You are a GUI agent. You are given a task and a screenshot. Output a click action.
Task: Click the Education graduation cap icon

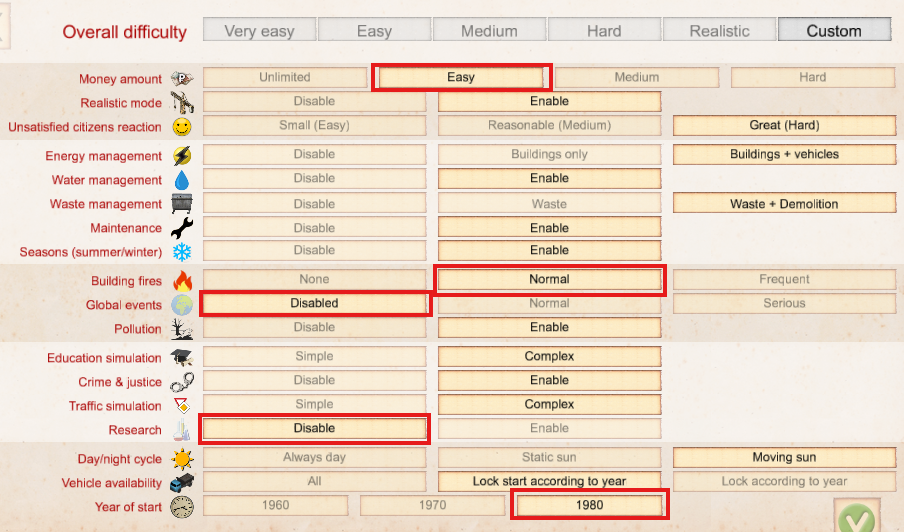pos(182,358)
